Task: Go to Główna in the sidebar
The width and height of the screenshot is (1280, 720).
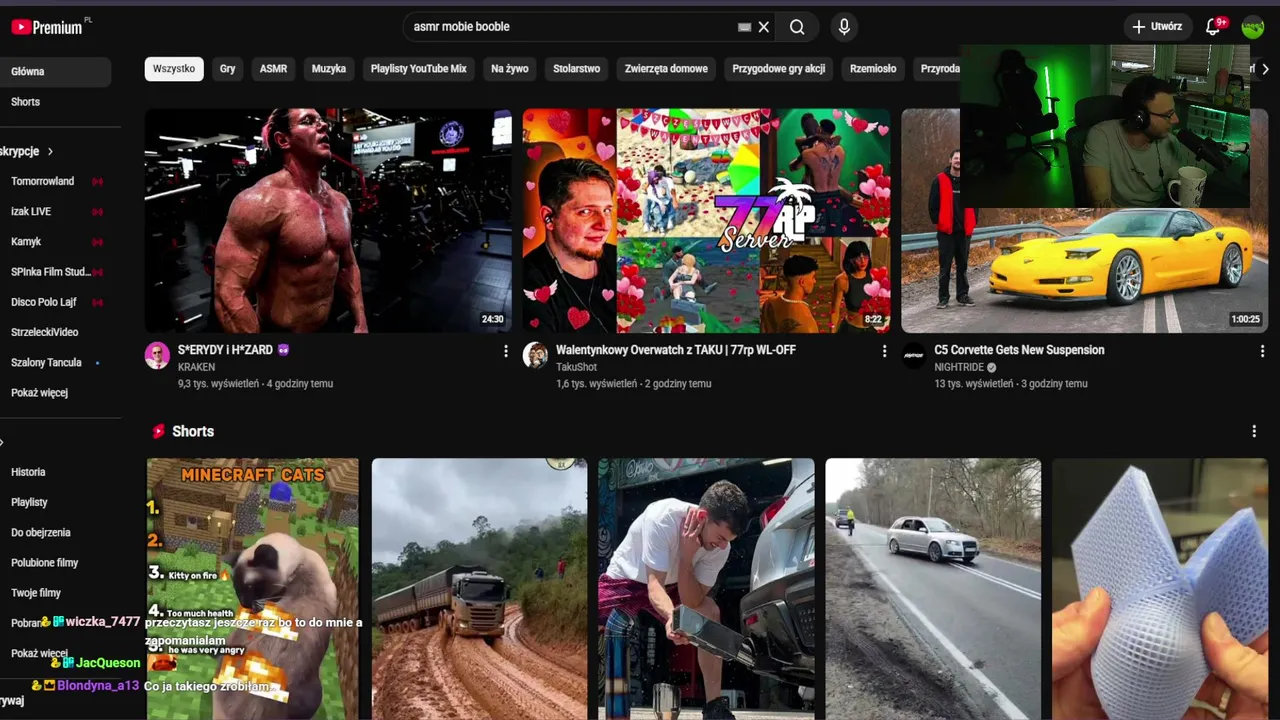Action: 55,71
